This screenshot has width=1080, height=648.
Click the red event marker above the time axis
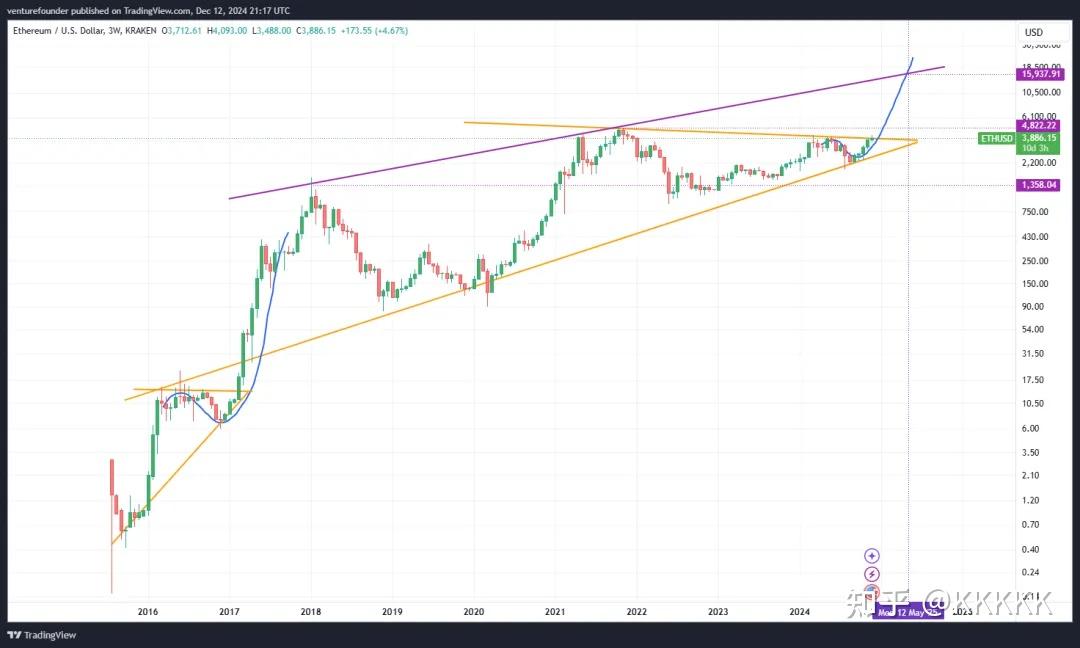pyautogui.click(x=872, y=591)
